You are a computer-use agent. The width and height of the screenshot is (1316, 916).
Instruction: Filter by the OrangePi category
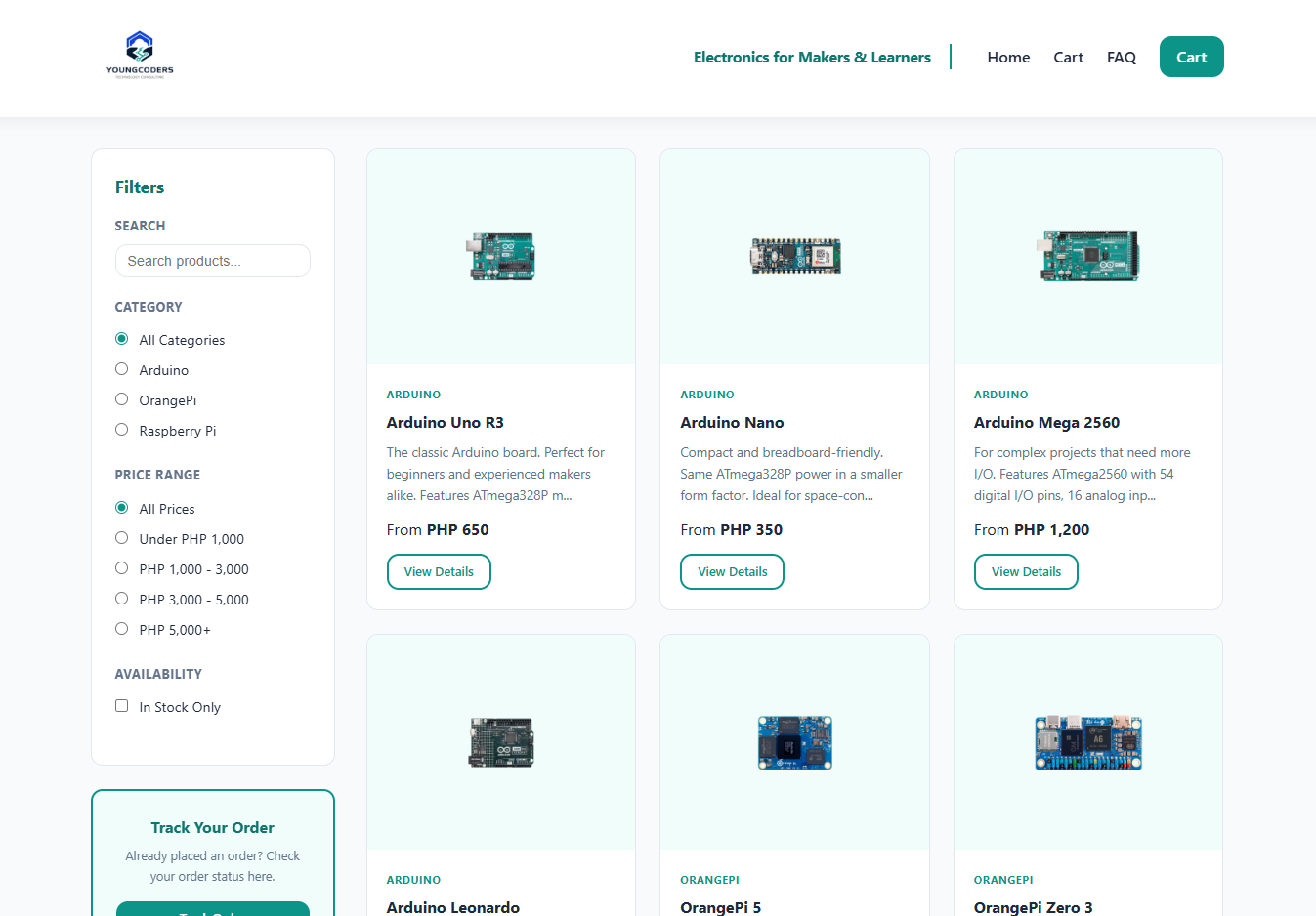[122, 399]
